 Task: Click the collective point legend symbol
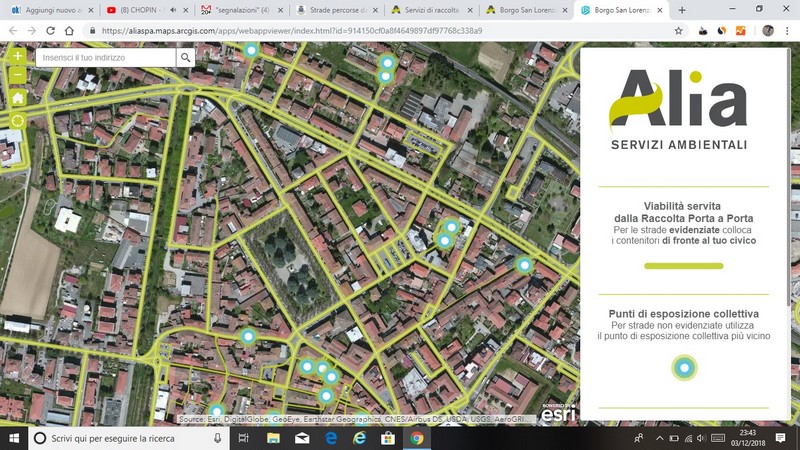pyautogui.click(x=684, y=367)
